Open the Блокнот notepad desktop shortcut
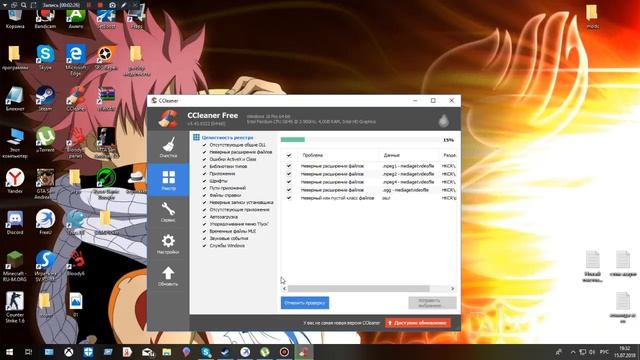Screen dimensions: 640x360 15,98
